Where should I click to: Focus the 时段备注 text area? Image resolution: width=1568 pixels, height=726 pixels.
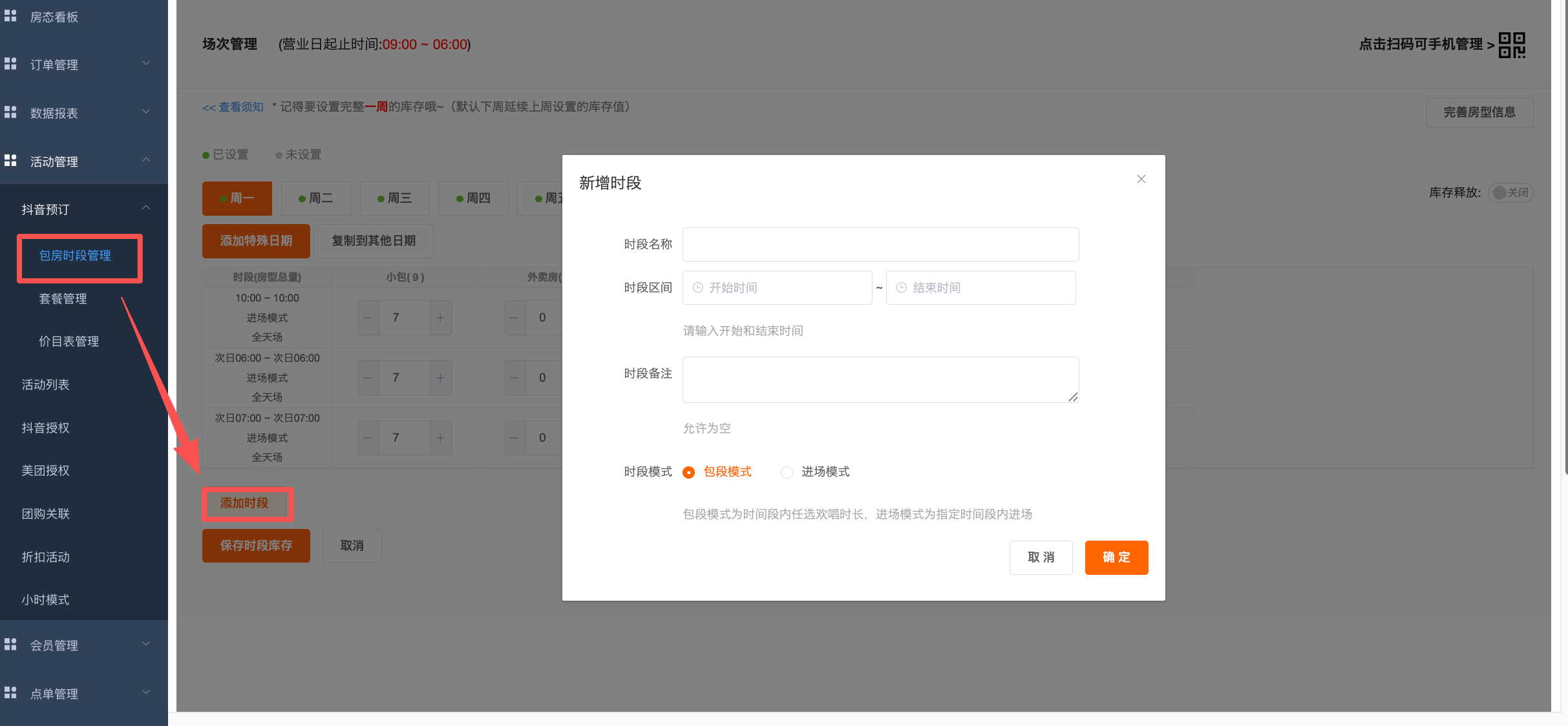click(x=881, y=380)
